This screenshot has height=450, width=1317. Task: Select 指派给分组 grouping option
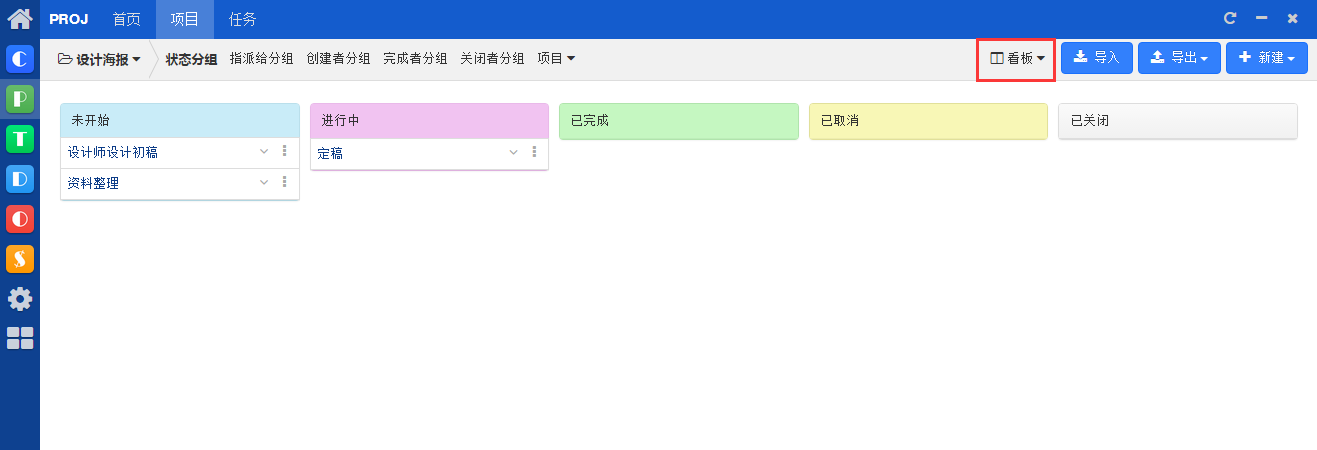(262, 59)
